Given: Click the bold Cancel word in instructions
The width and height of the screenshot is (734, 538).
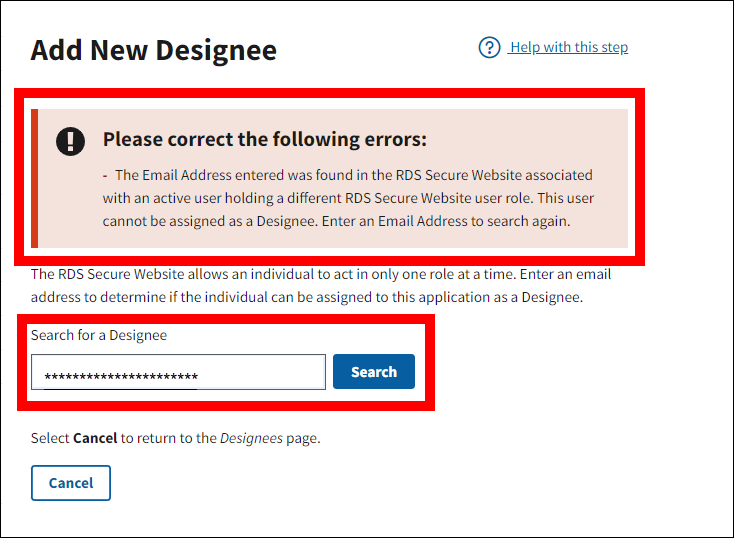Looking at the screenshot, I should 95,438.
